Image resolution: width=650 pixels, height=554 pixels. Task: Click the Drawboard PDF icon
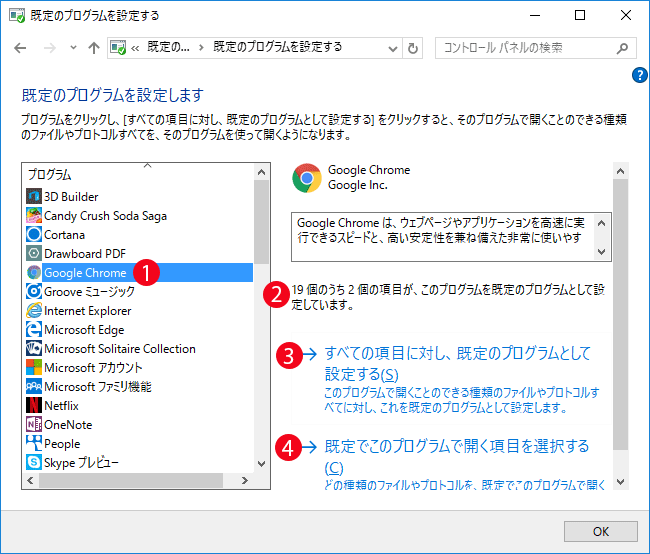click(x=34, y=253)
